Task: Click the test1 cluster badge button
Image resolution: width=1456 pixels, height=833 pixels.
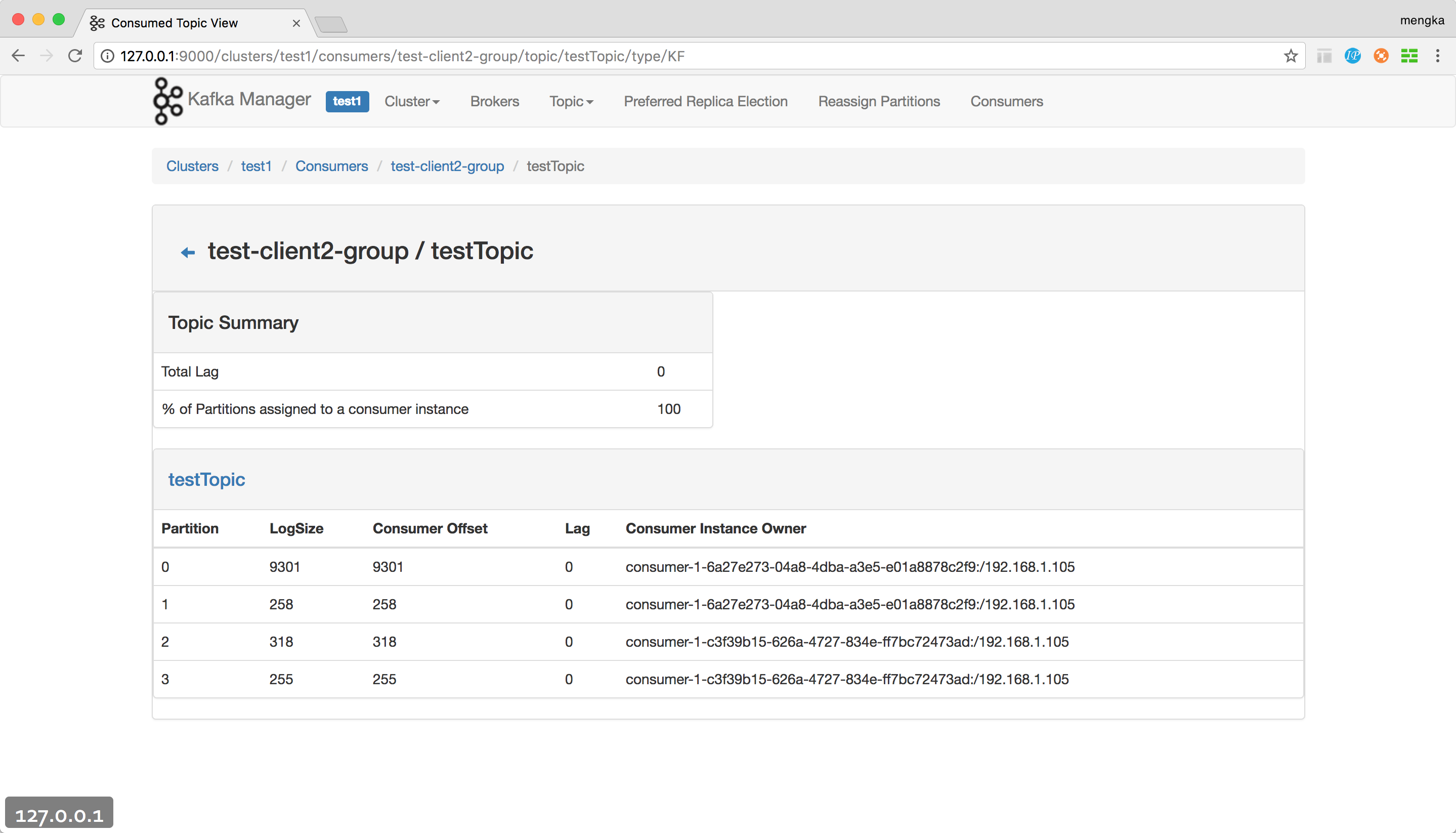Action: click(347, 101)
